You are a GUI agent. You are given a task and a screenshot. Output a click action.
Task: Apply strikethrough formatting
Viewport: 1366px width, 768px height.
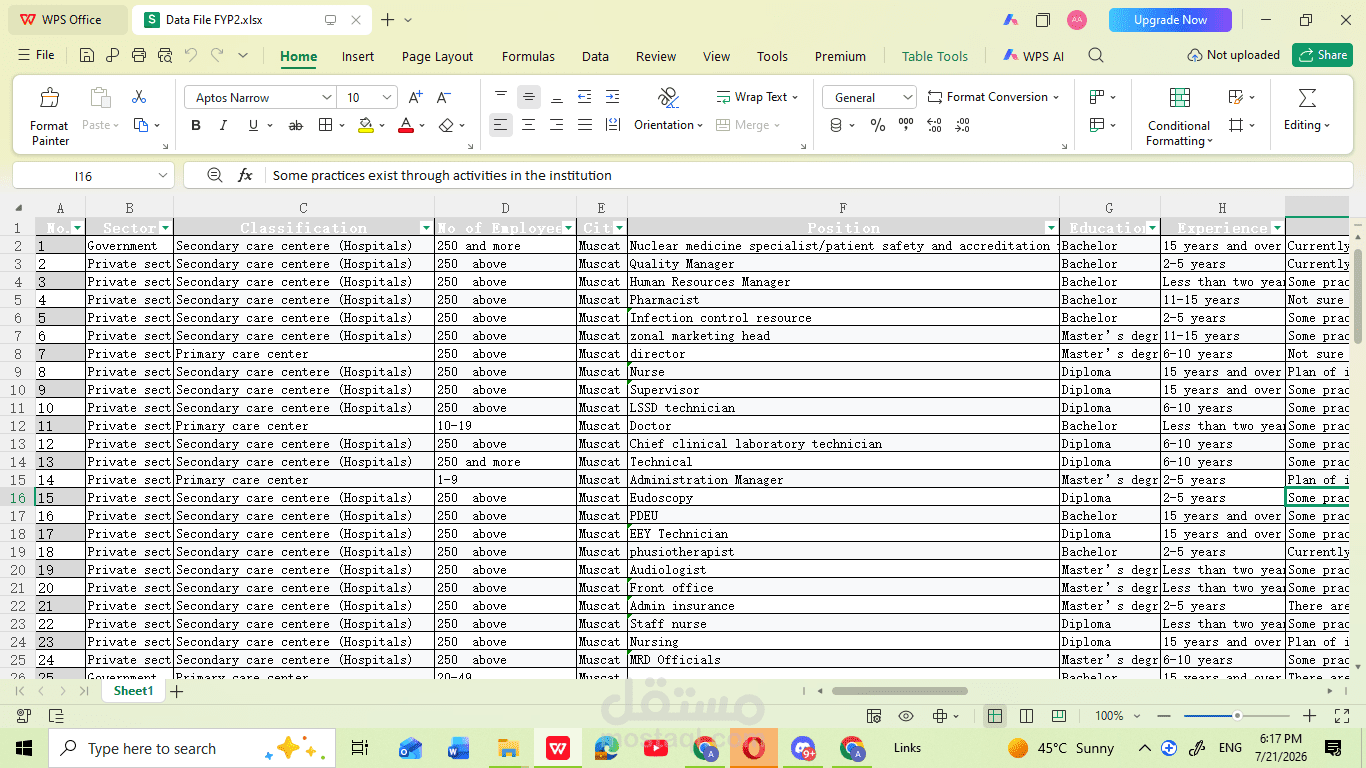pyautogui.click(x=295, y=125)
